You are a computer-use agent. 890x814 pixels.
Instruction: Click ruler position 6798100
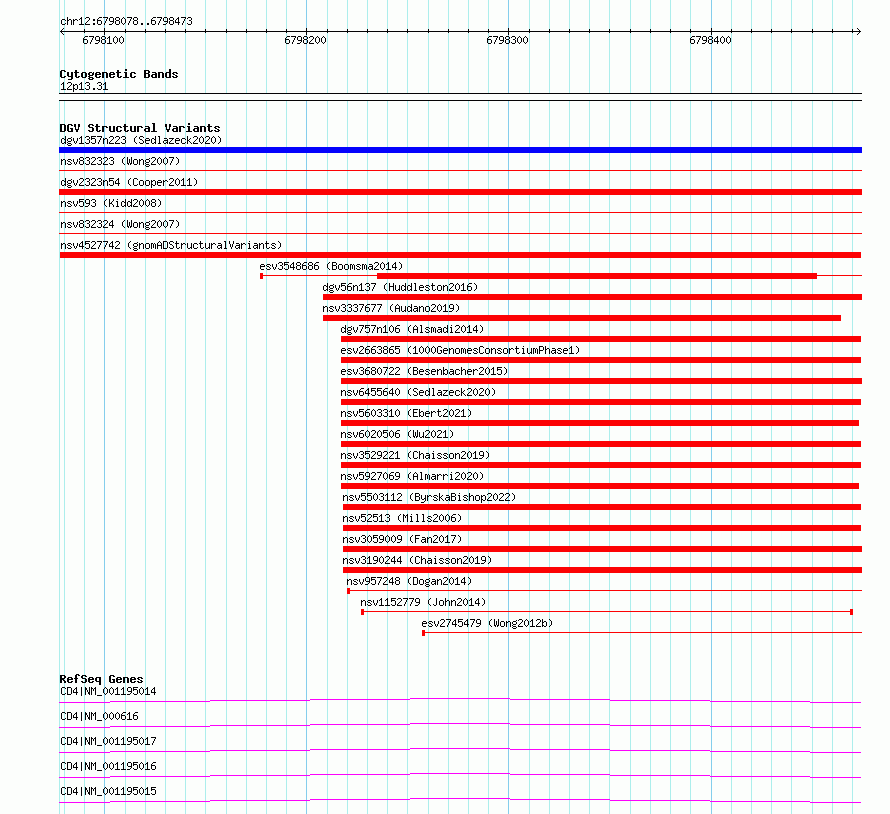[103, 40]
